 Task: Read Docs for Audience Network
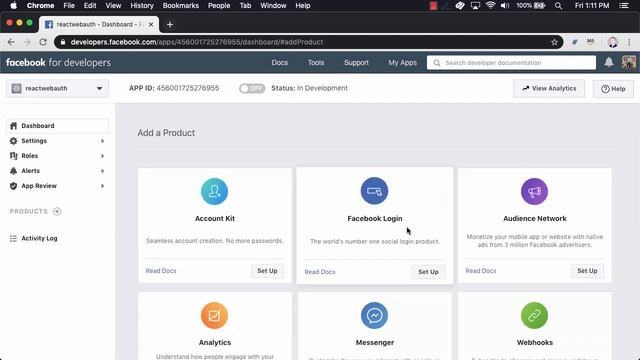(481, 271)
